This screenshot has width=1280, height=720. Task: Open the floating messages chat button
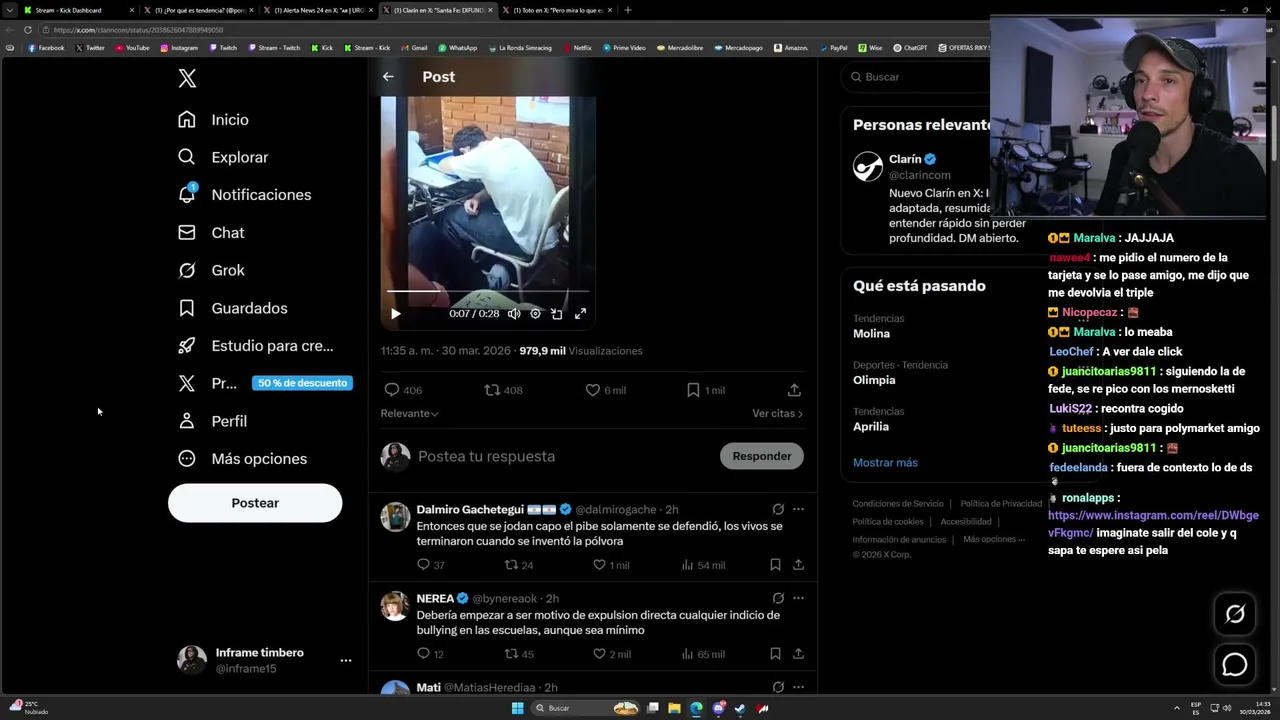coord(1235,664)
